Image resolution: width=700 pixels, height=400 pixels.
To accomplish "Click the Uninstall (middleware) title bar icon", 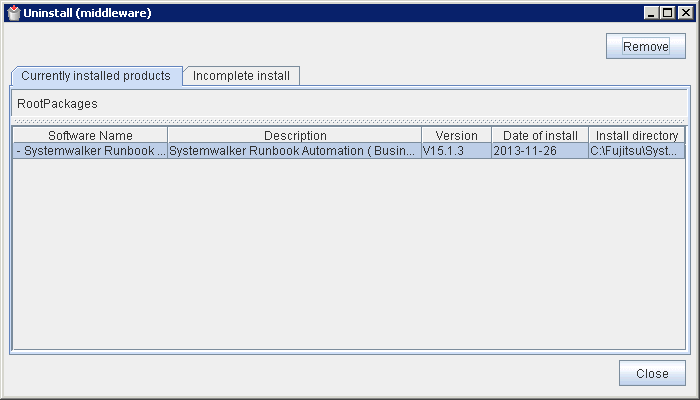I will 14,13.
